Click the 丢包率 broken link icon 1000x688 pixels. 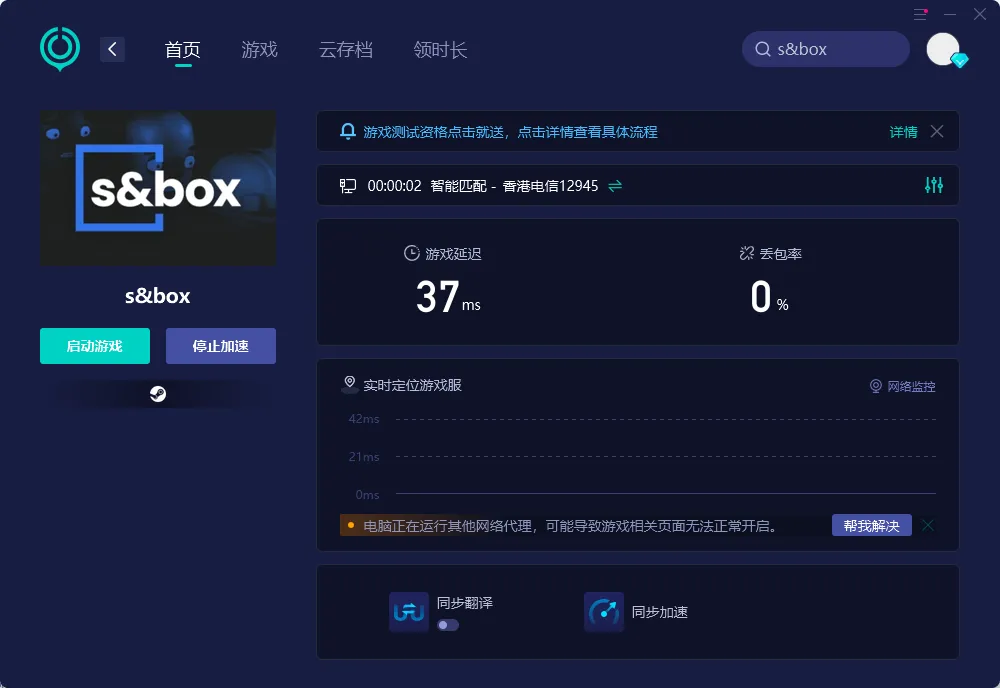click(x=747, y=253)
